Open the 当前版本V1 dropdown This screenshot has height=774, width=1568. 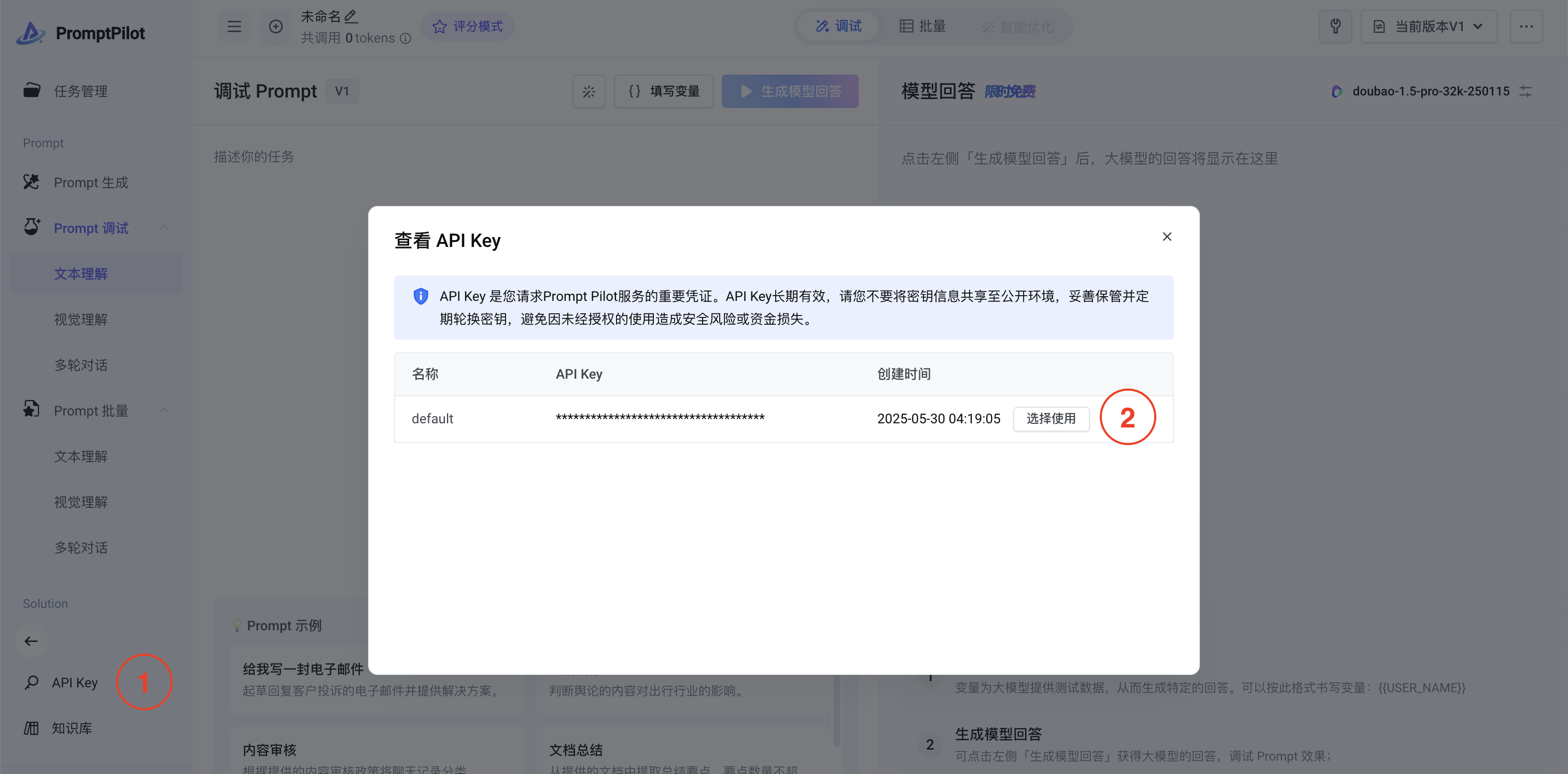coord(1429,26)
